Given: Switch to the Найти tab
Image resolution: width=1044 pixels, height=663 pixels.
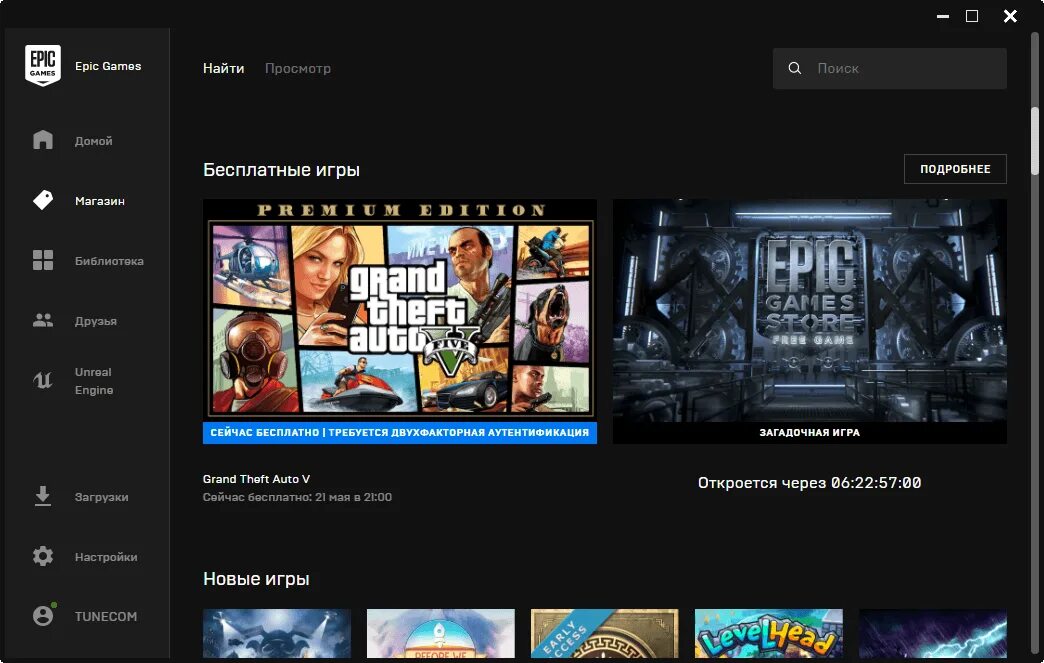Looking at the screenshot, I should tap(224, 68).
